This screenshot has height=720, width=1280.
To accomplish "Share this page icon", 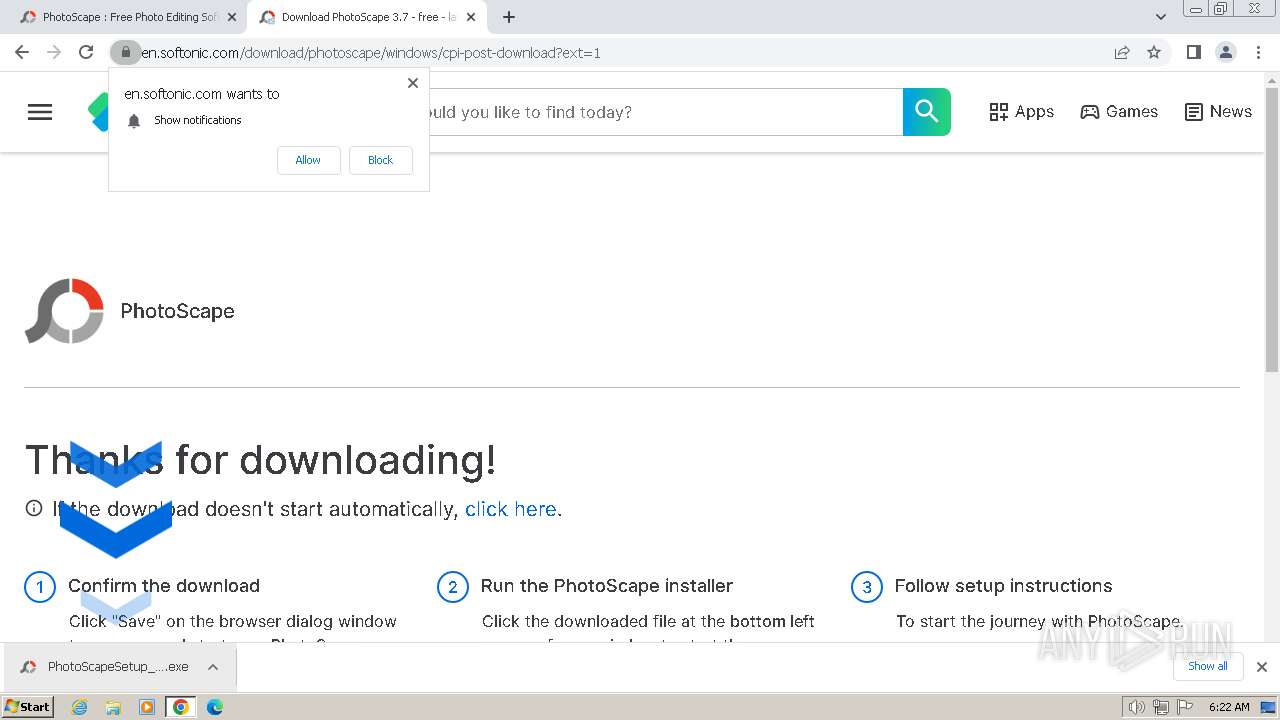I will (1122, 52).
